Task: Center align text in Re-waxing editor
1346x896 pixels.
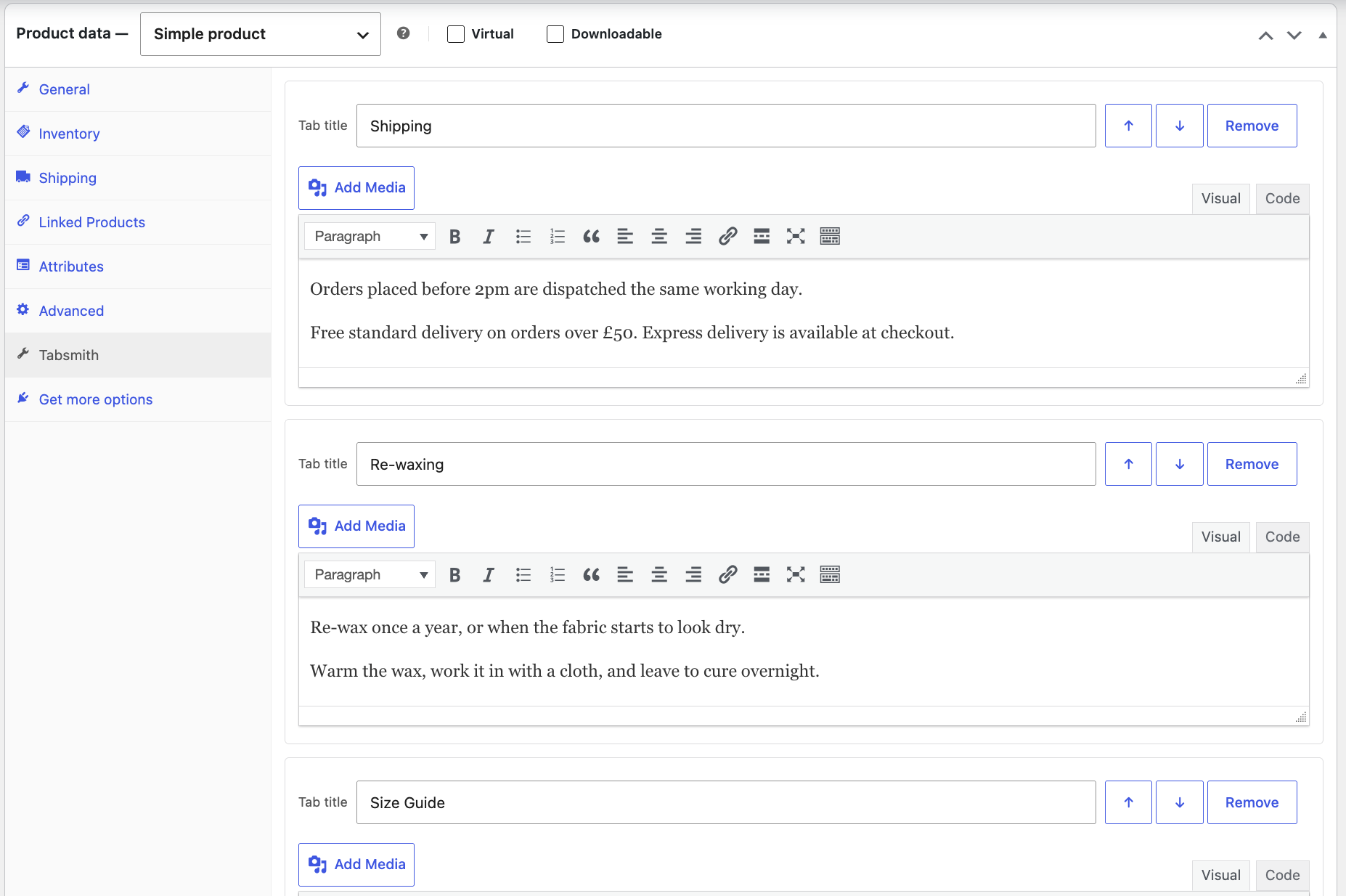Action: click(x=659, y=575)
